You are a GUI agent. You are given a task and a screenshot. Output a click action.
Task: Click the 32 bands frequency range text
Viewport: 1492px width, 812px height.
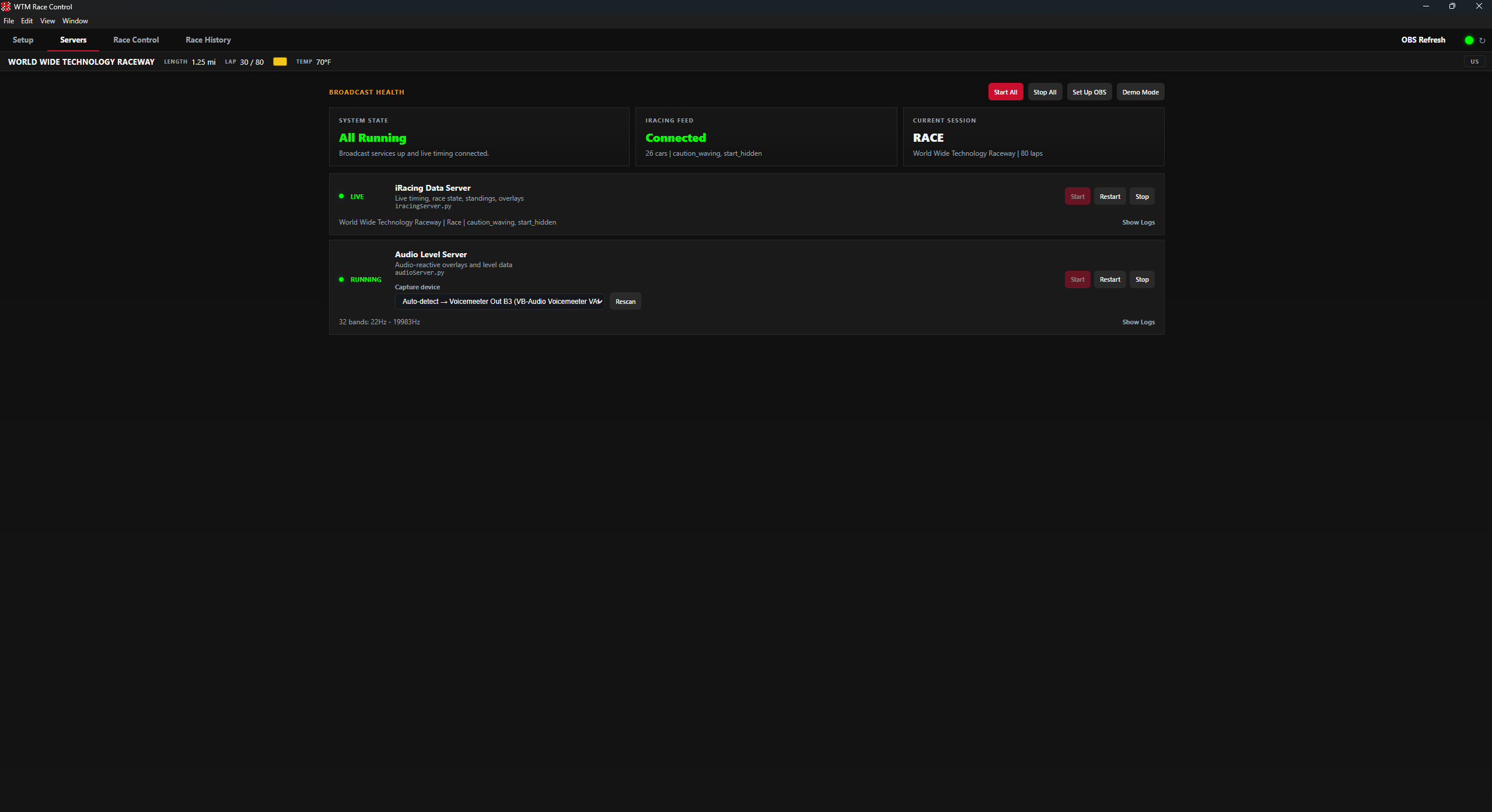point(379,322)
